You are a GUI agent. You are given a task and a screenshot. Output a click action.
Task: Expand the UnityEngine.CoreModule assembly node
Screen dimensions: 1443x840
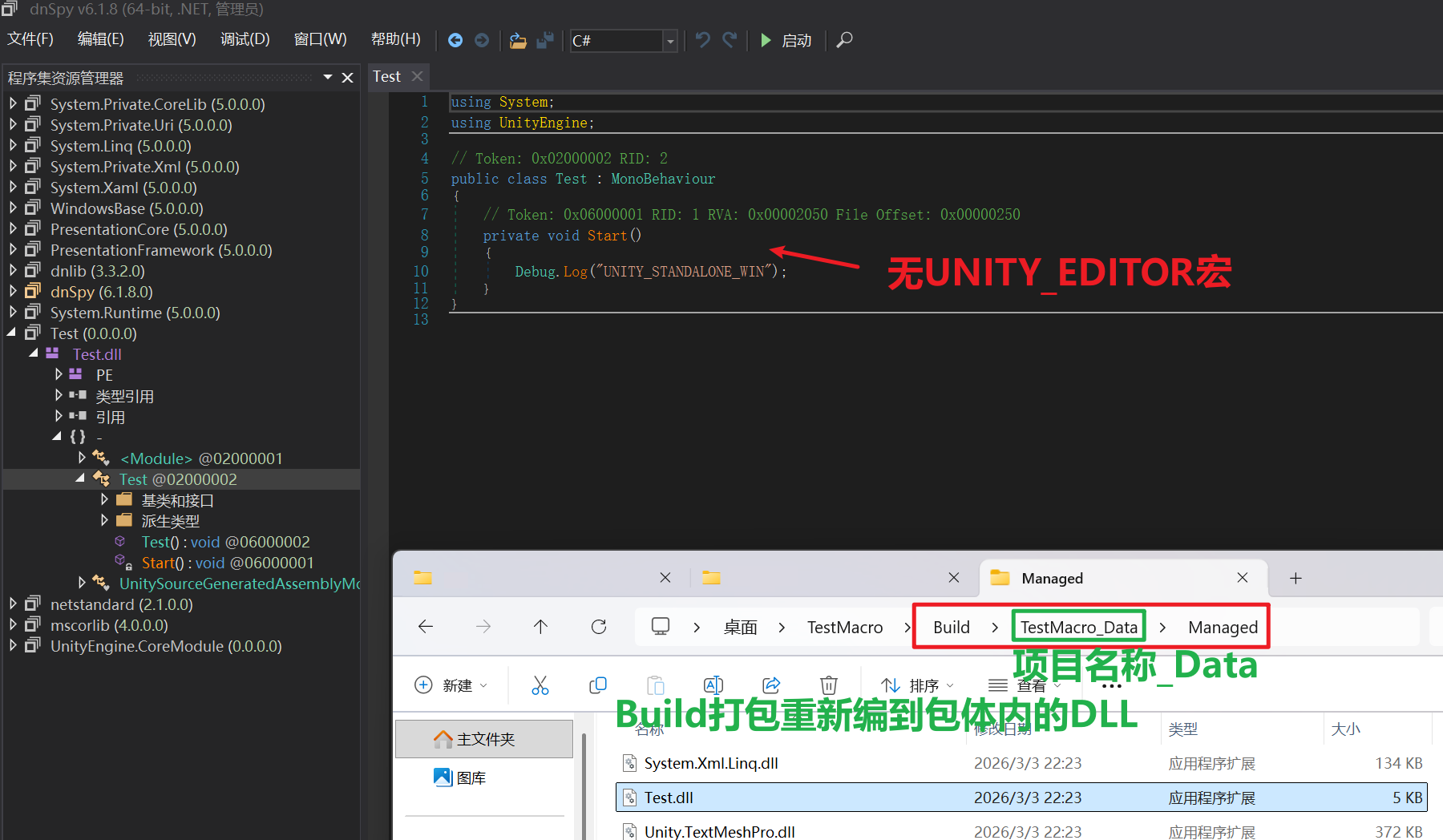pyautogui.click(x=13, y=646)
